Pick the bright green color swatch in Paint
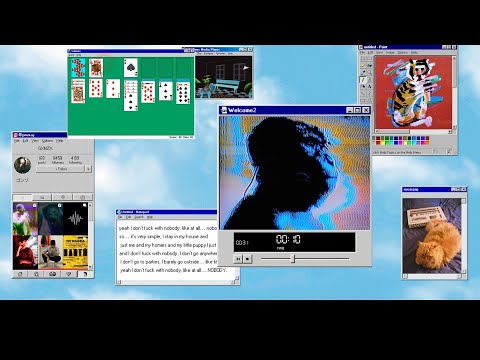This screenshot has height=360, width=480. 387,143
